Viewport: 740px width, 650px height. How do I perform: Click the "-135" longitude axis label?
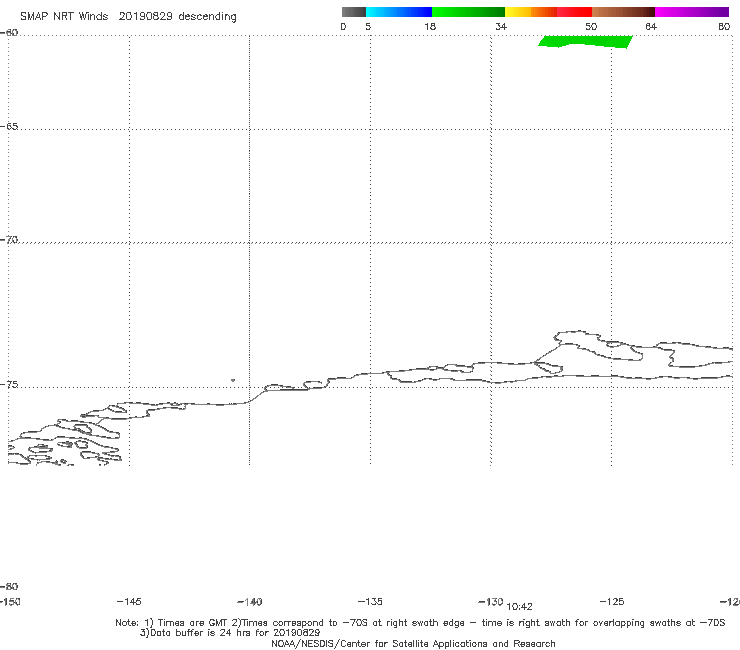tap(370, 601)
